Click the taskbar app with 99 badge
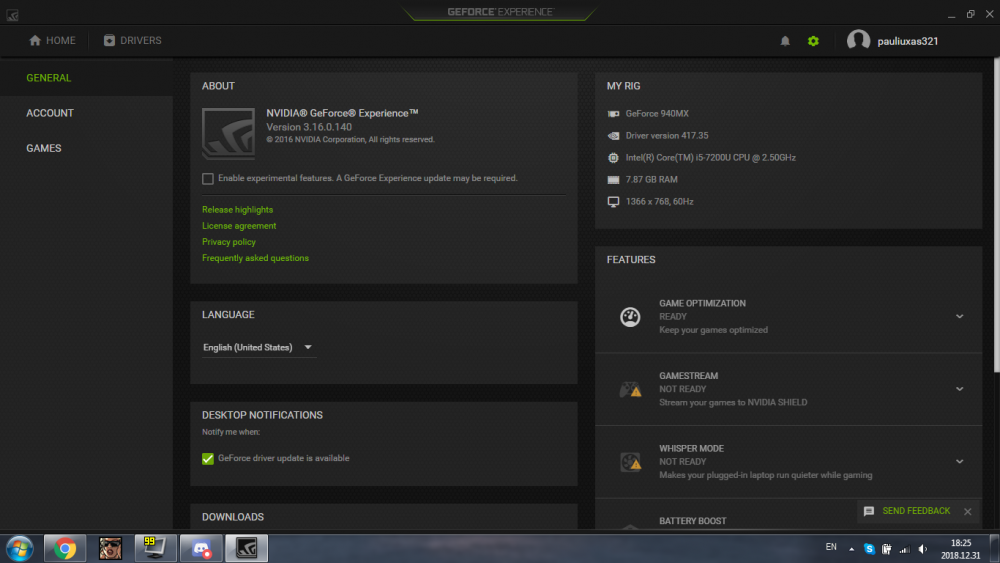 click(155, 548)
